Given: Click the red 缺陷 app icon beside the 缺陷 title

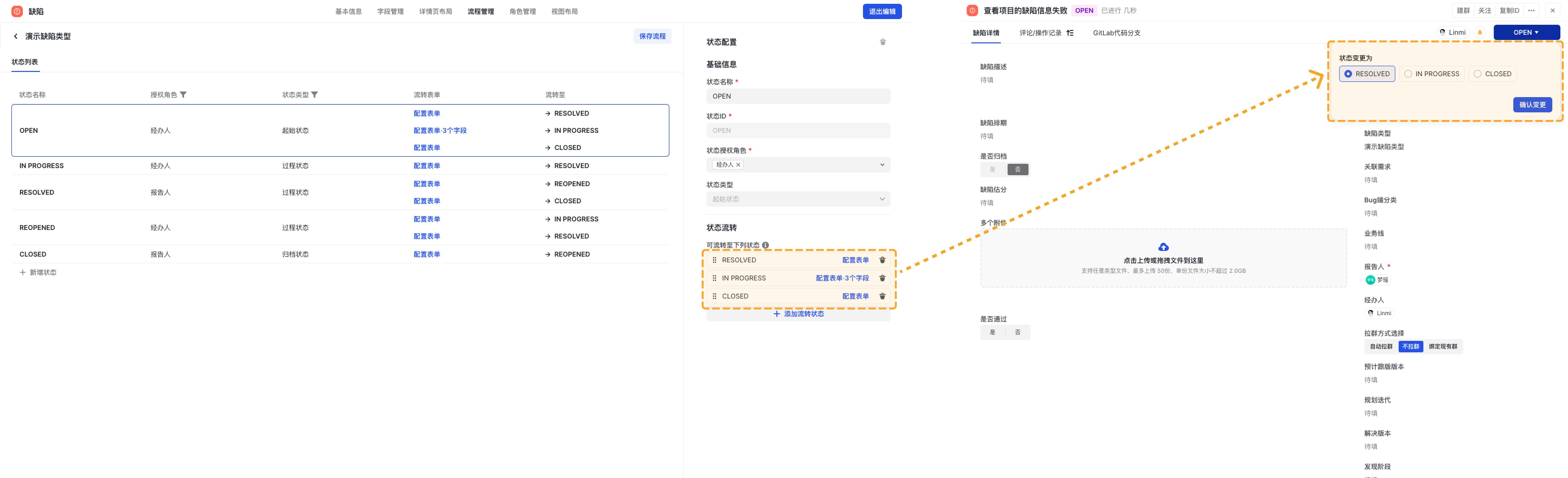Looking at the screenshot, I should (x=17, y=12).
